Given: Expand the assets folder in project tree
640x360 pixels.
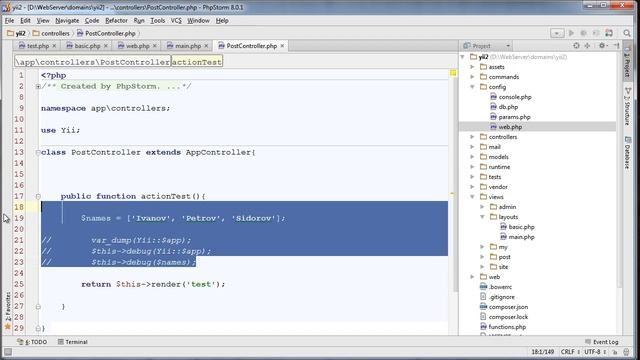Looking at the screenshot, I should [x=472, y=67].
